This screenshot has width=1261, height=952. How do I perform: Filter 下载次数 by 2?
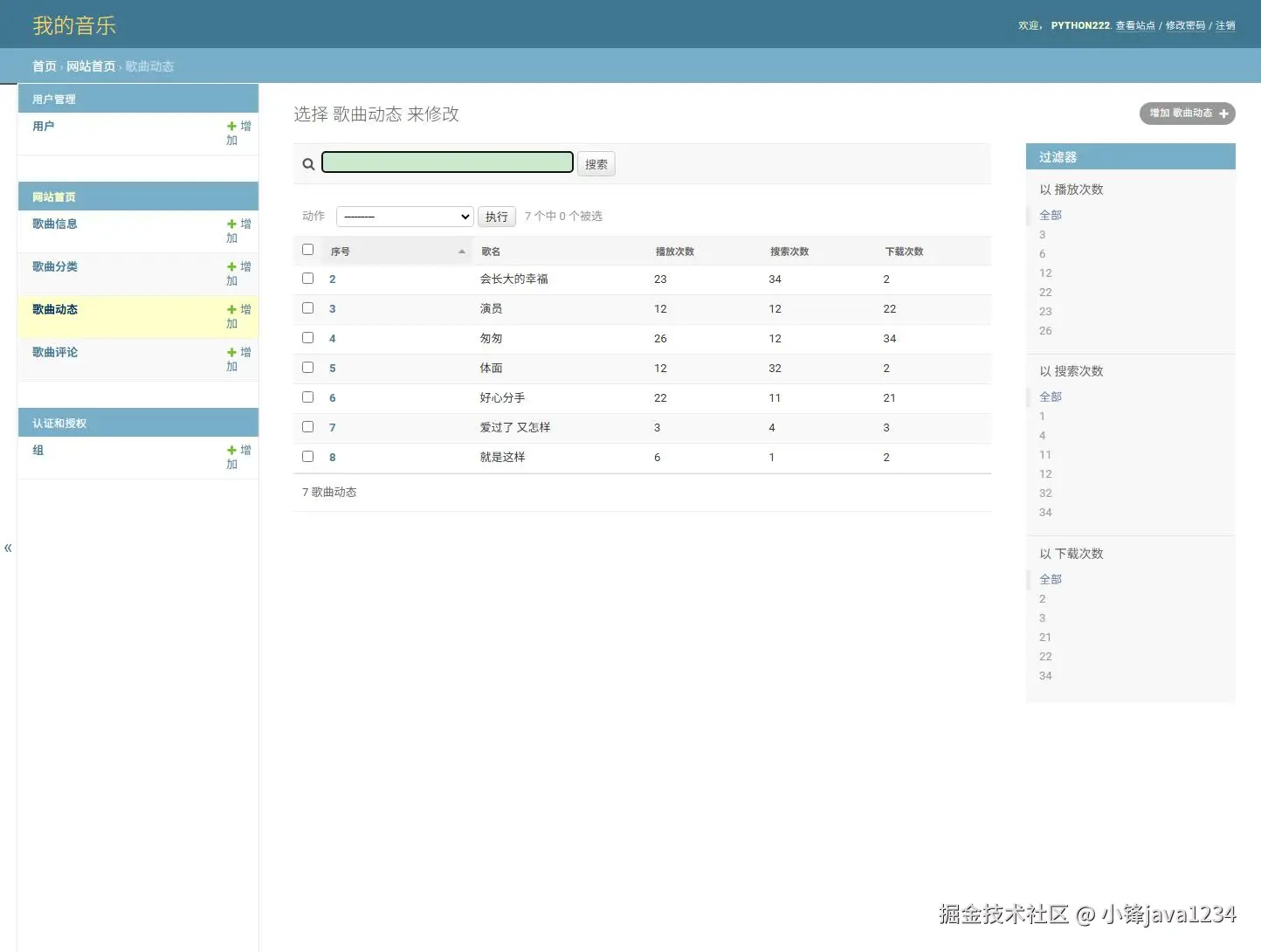[x=1043, y=599]
